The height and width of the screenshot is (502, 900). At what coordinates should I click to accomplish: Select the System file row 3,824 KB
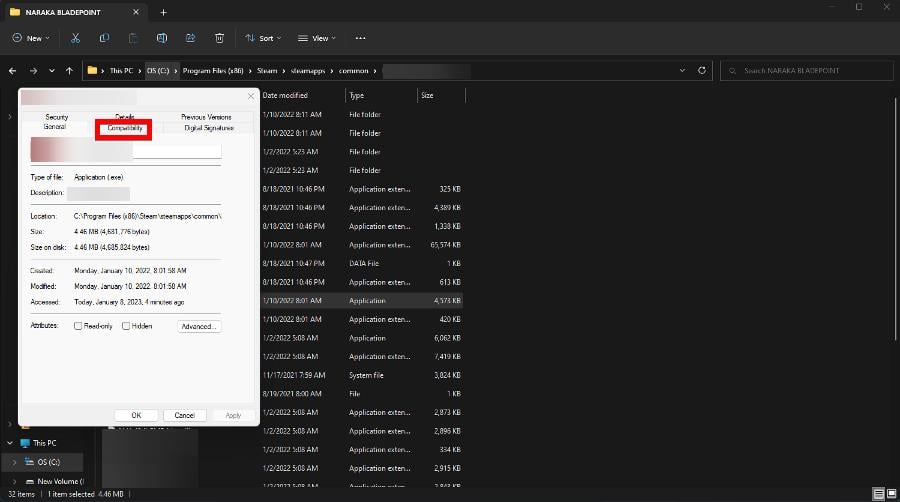362,375
